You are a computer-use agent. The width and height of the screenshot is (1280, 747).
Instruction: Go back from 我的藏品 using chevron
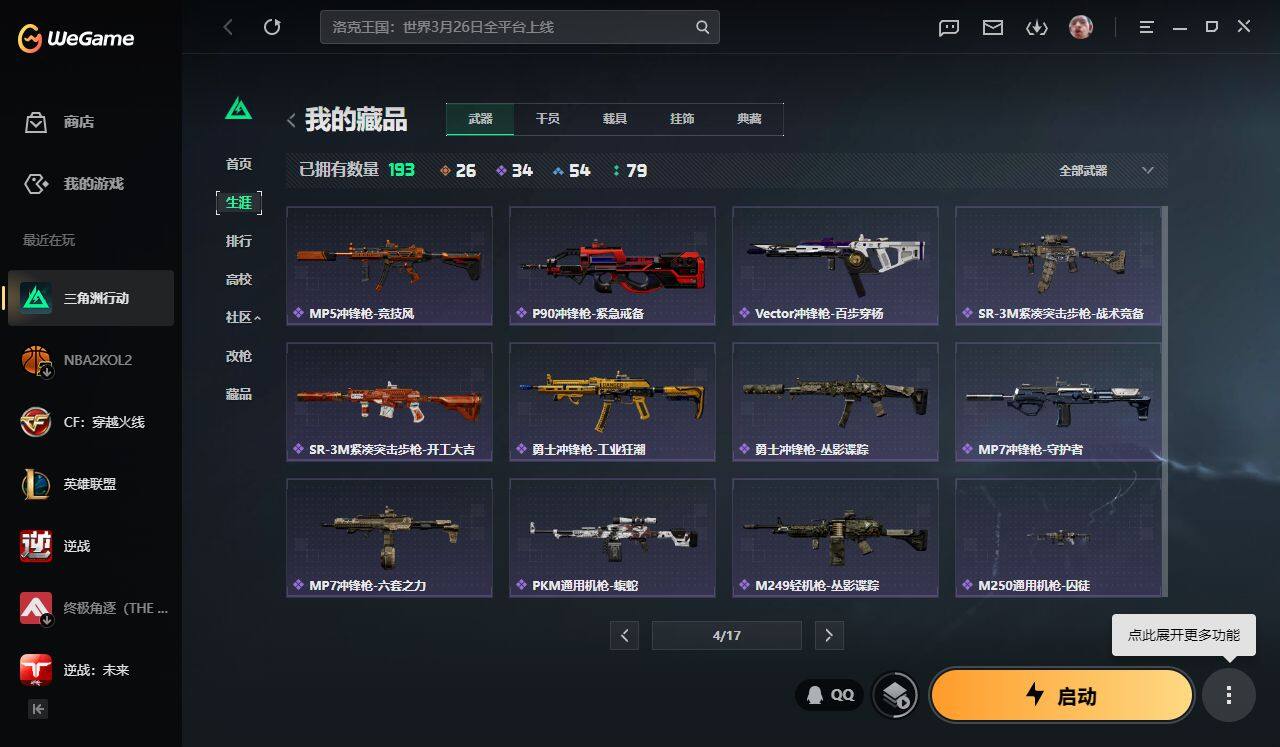pyautogui.click(x=291, y=121)
